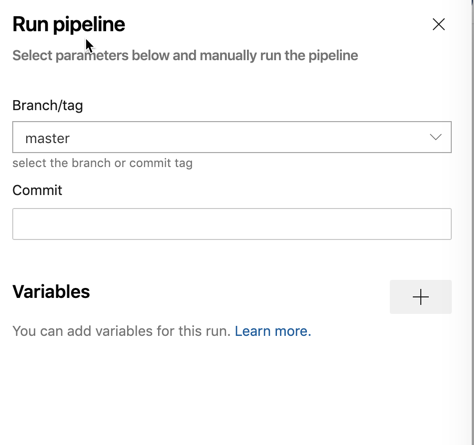
Task: Click 'You can add variables for this run' text
Action: tap(121, 331)
